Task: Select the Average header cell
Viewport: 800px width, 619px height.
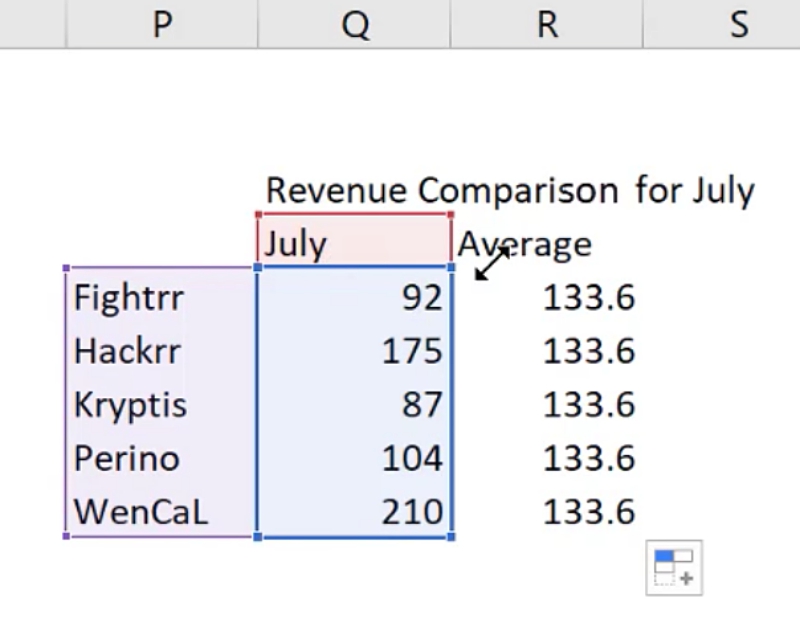Action: [546, 244]
